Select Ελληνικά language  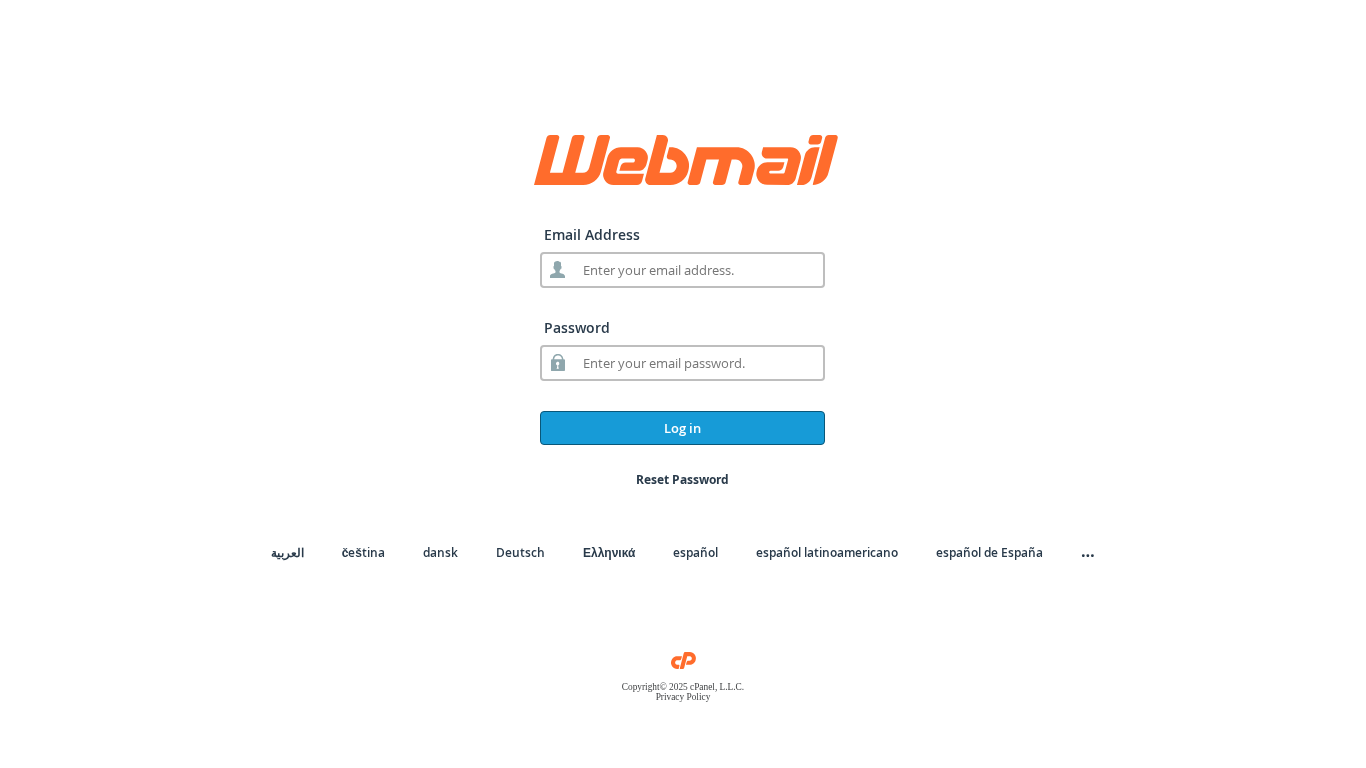pos(609,553)
